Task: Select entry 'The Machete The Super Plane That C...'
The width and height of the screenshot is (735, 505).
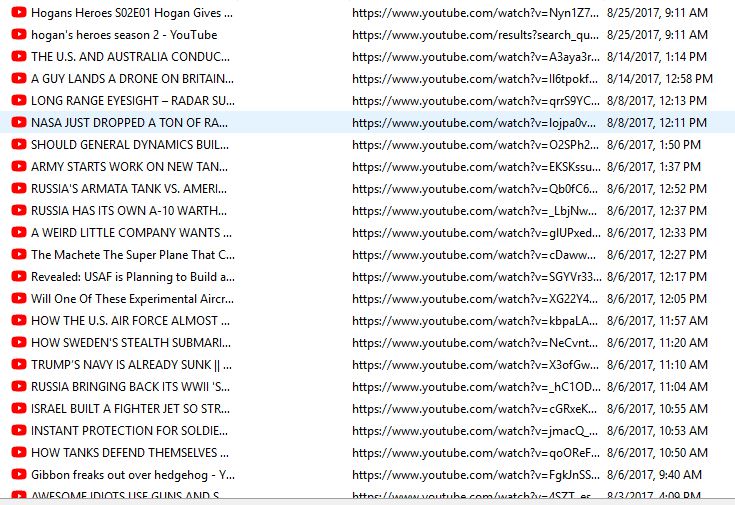Action: tap(133, 255)
